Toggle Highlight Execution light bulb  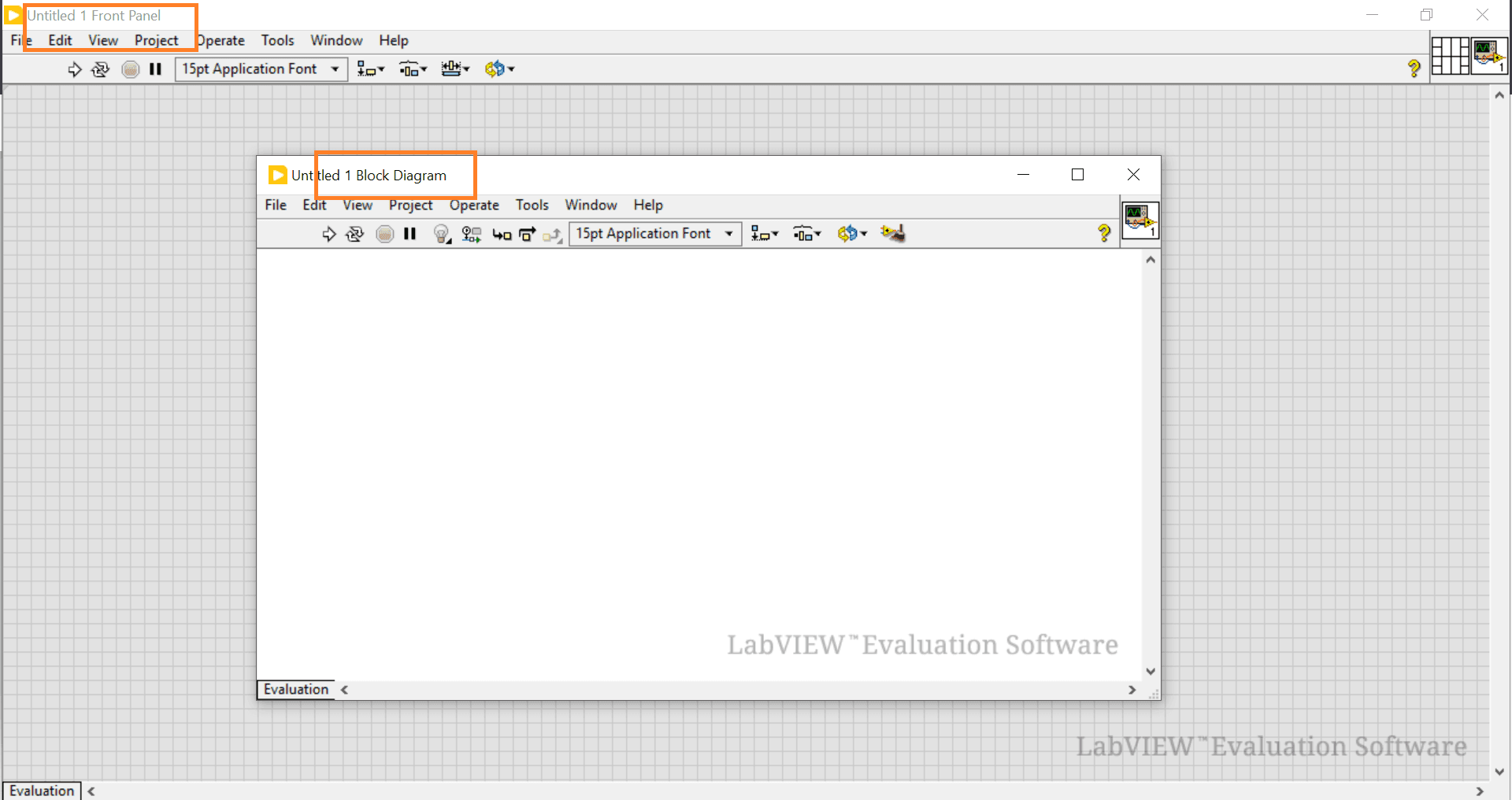tap(441, 234)
